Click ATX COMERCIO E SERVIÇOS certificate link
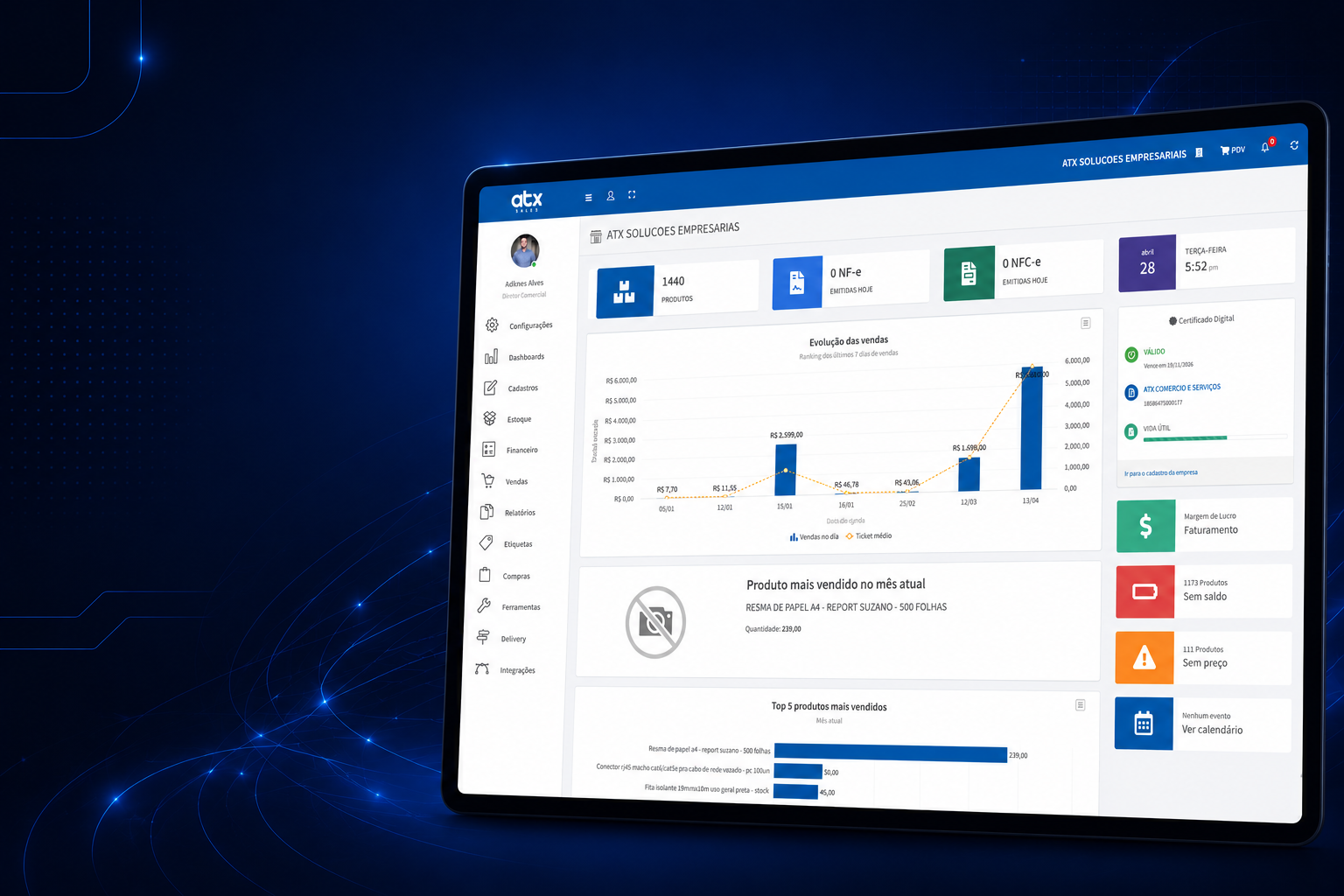1344x896 pixels. (x=1182, y=388)
